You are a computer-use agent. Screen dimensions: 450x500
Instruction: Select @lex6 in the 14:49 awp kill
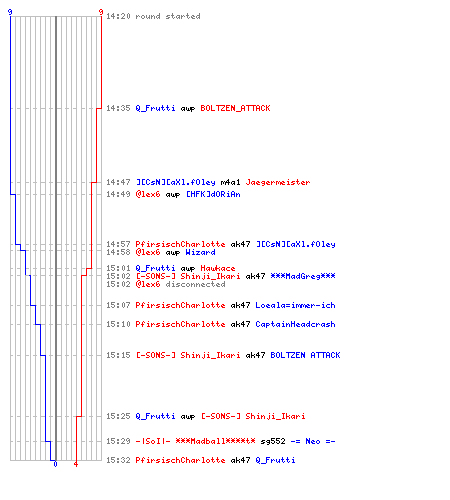[148, 194]
